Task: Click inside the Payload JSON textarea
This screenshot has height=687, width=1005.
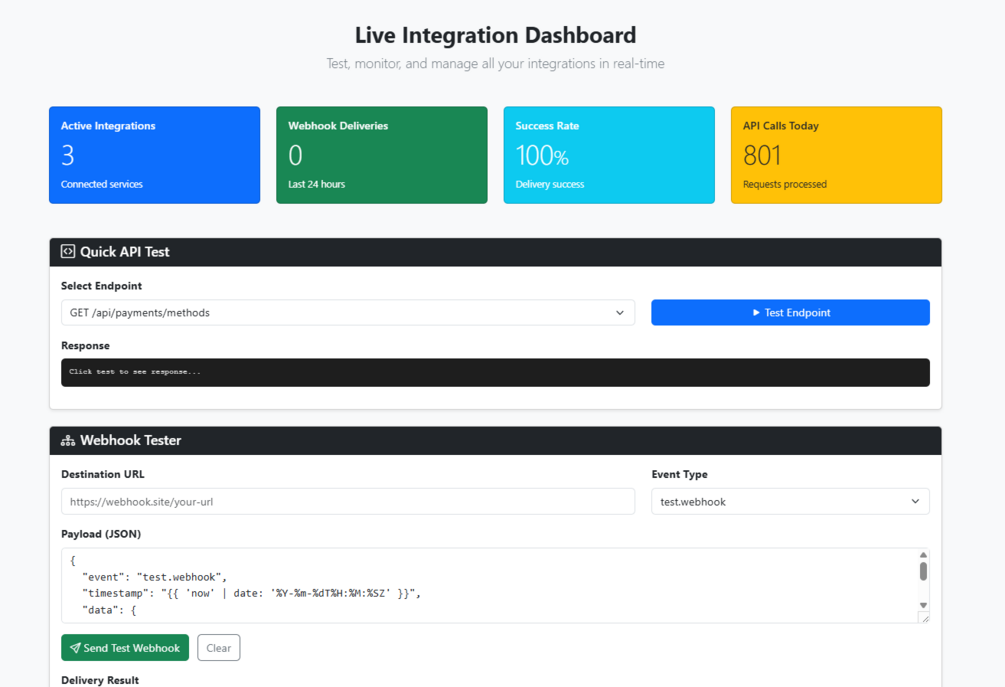Action: (490, 585)
